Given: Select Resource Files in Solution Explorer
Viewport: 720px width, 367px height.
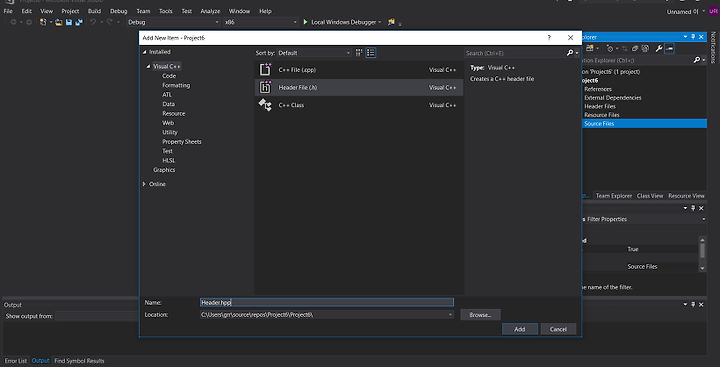Looking at the screenshot, I should click(x=602, y=115).
